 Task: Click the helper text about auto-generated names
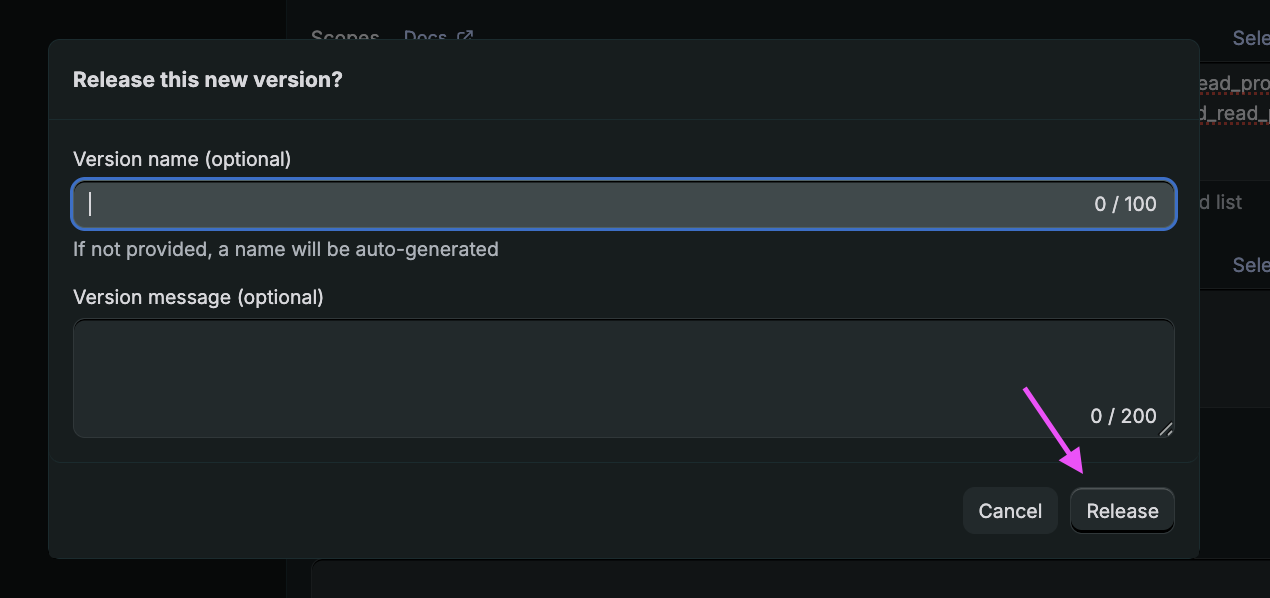[x=285, y=249]
